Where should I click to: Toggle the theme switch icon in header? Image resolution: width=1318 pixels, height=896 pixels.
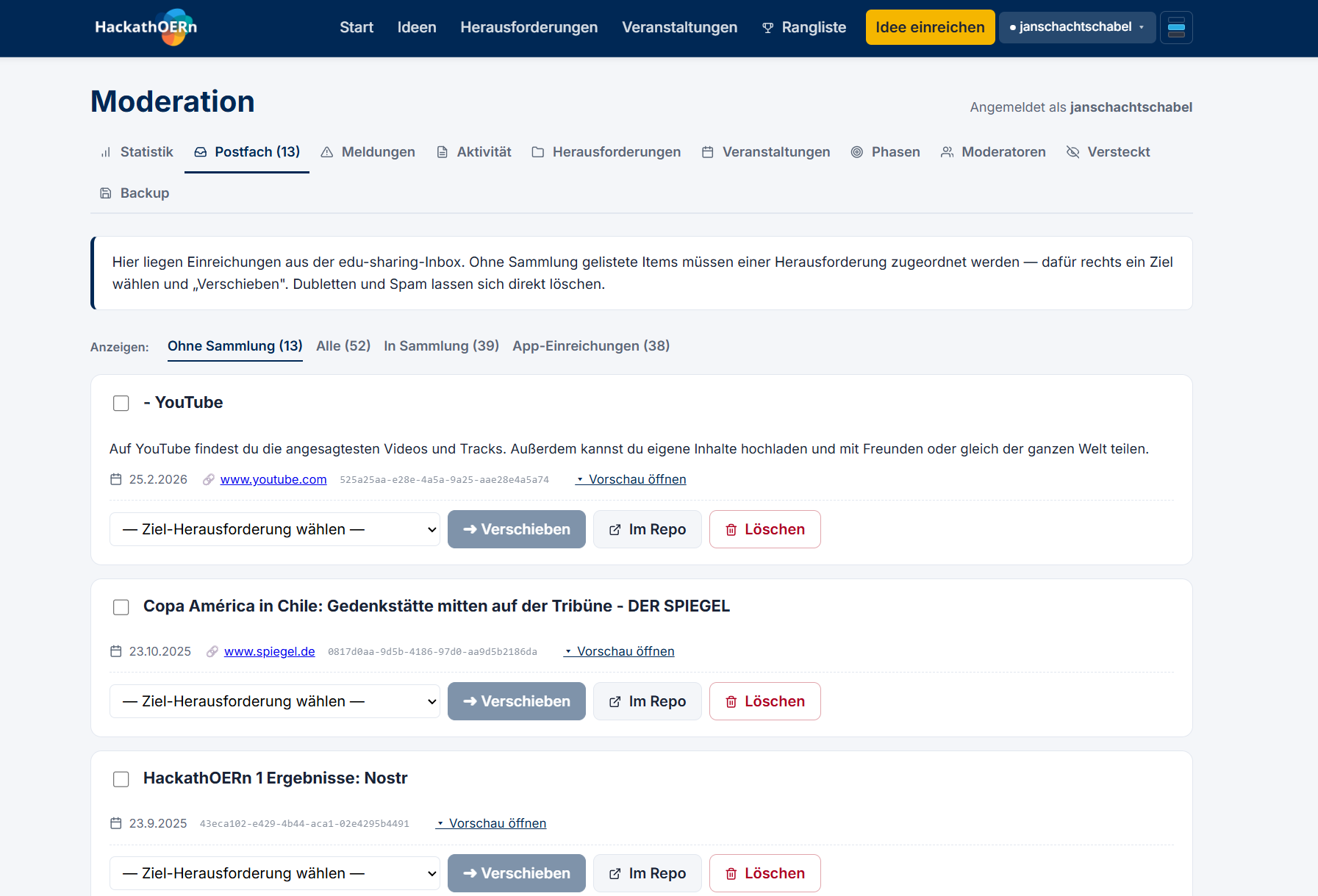[x=1176, y=28]
